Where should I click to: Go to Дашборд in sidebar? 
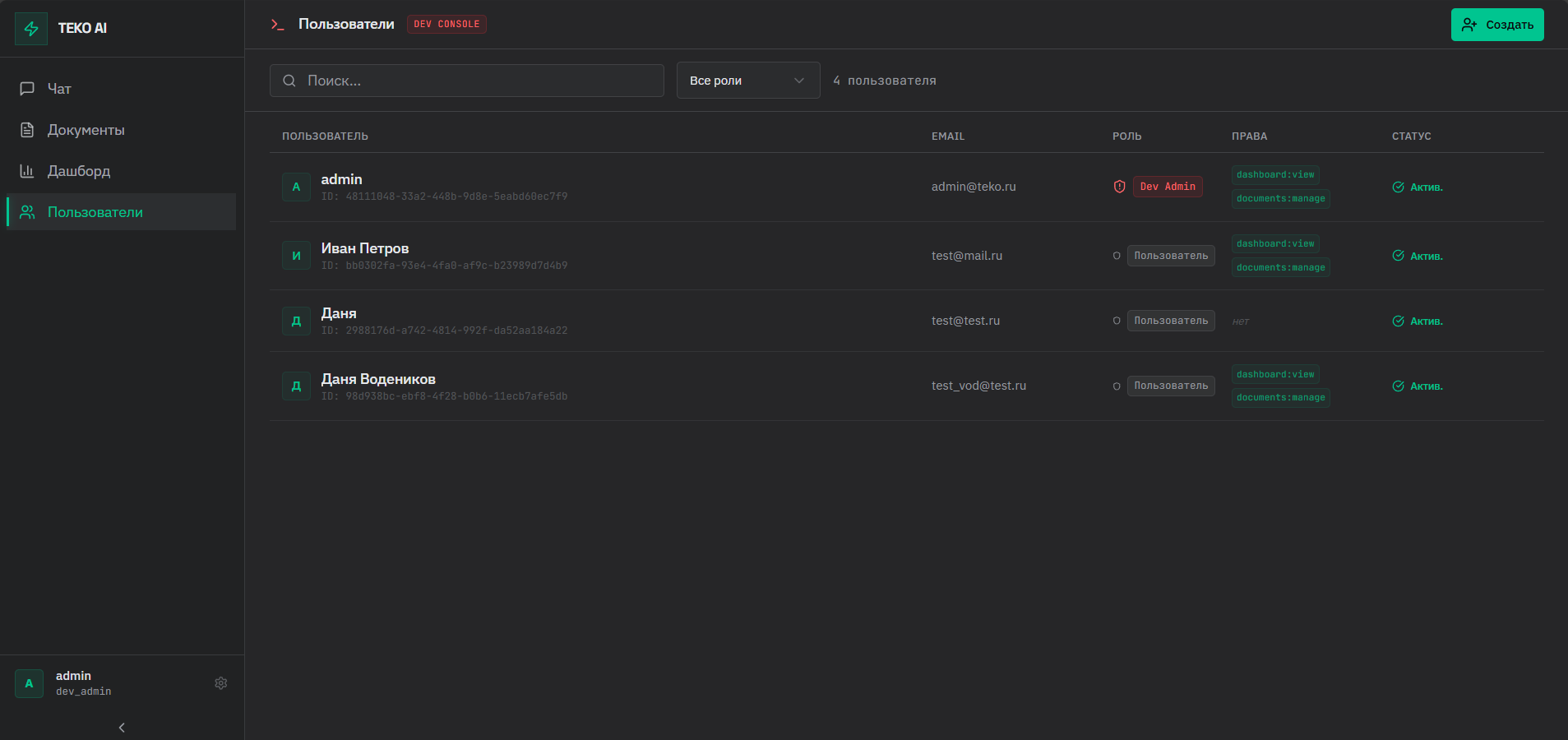(121, 171)
